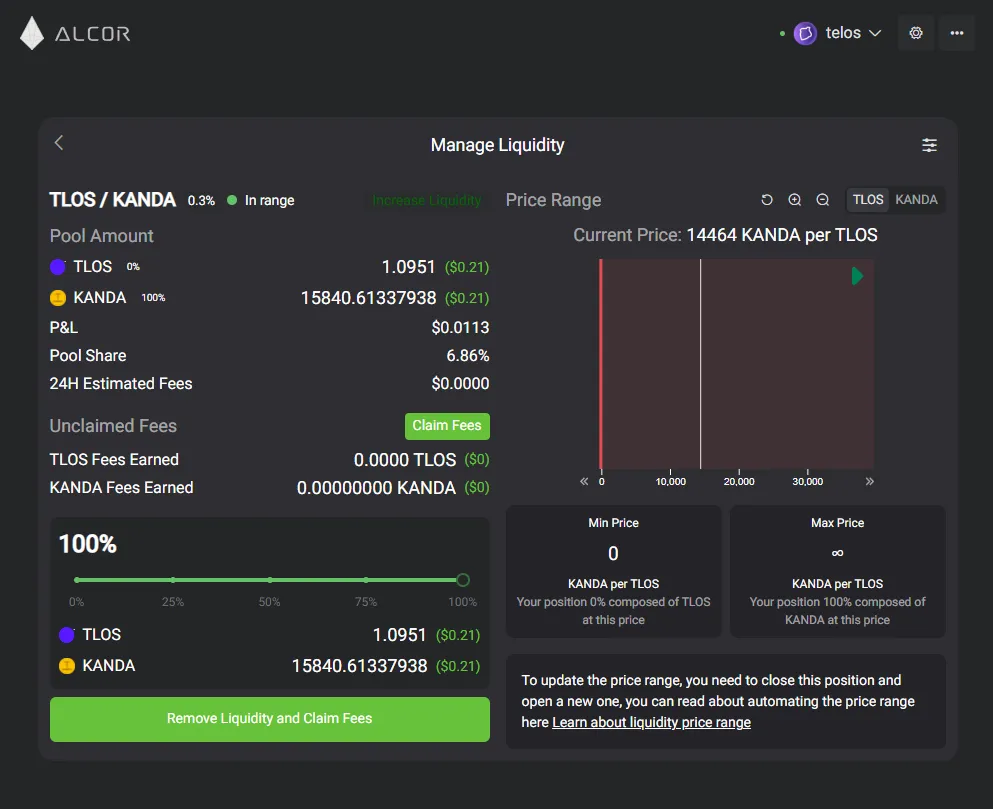This screenshot has height=809, width=993.
Task: Click the Manage Liquidity title
Action: [497, 145]
